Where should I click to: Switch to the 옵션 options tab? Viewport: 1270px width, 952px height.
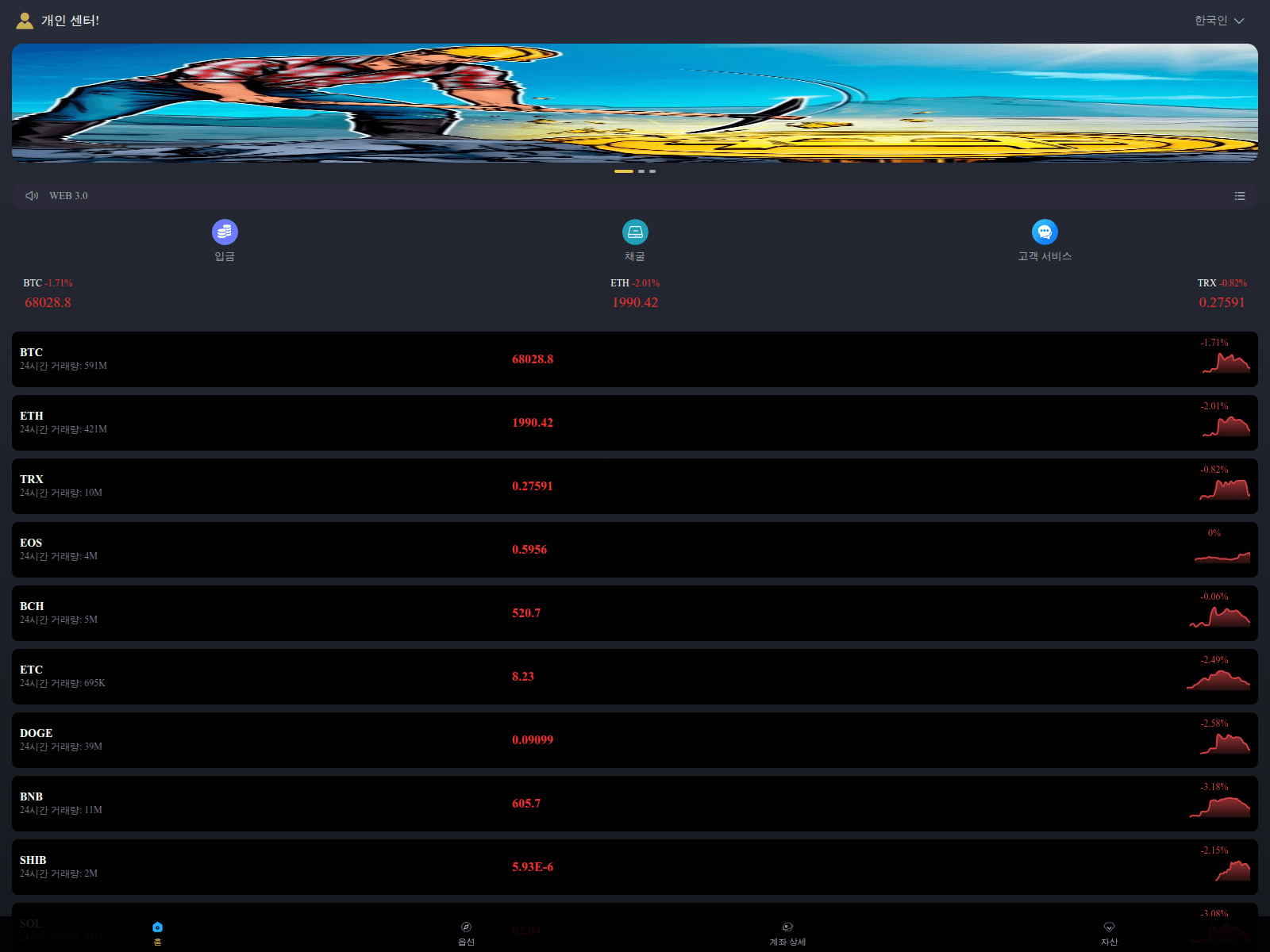[466, 934]
